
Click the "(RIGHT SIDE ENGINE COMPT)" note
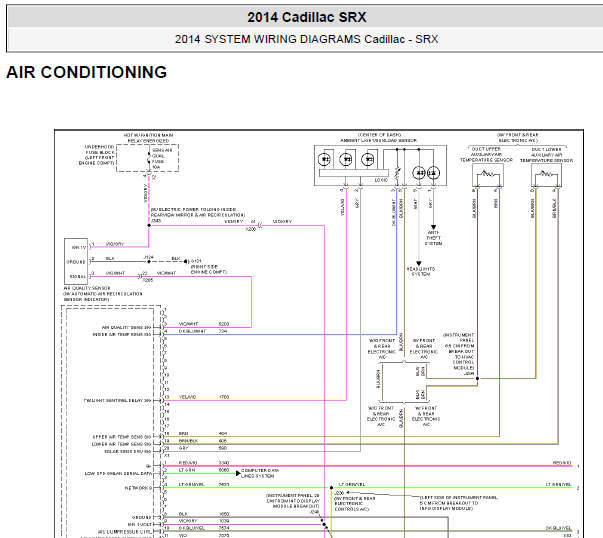209,269
